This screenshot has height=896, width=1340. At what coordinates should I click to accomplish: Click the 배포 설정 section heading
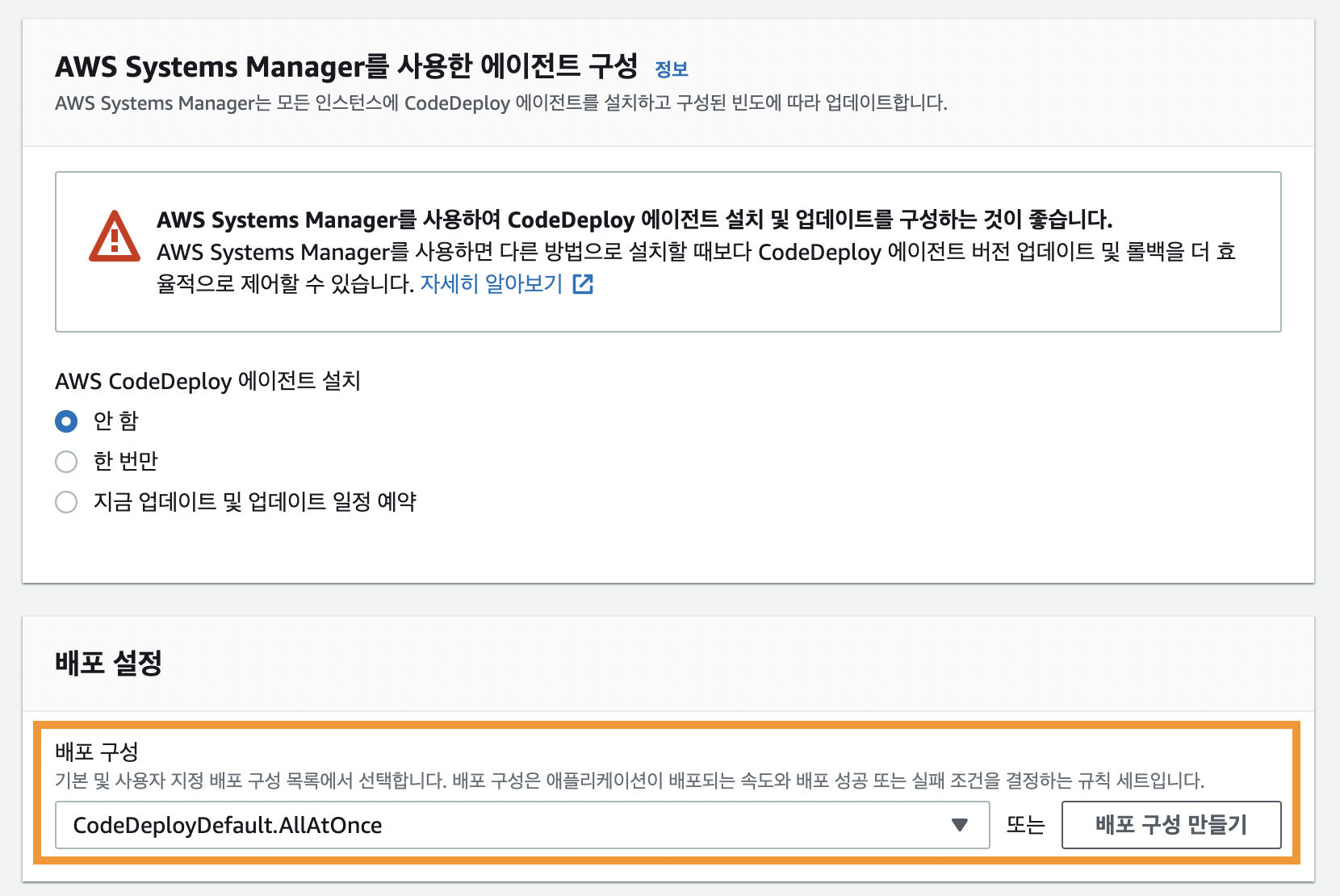[x=108, y=663]
